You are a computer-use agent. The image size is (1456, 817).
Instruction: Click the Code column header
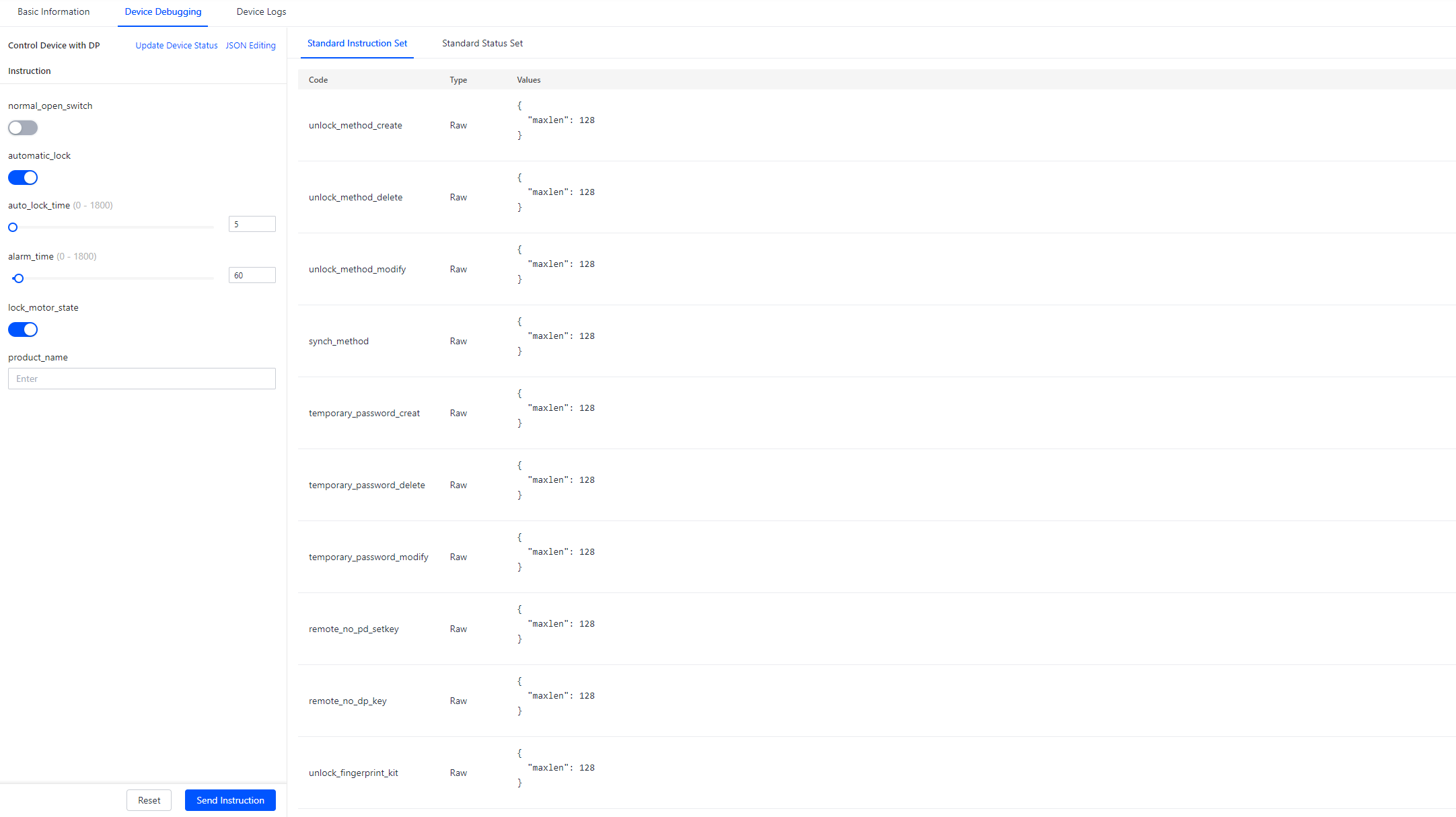318,80
